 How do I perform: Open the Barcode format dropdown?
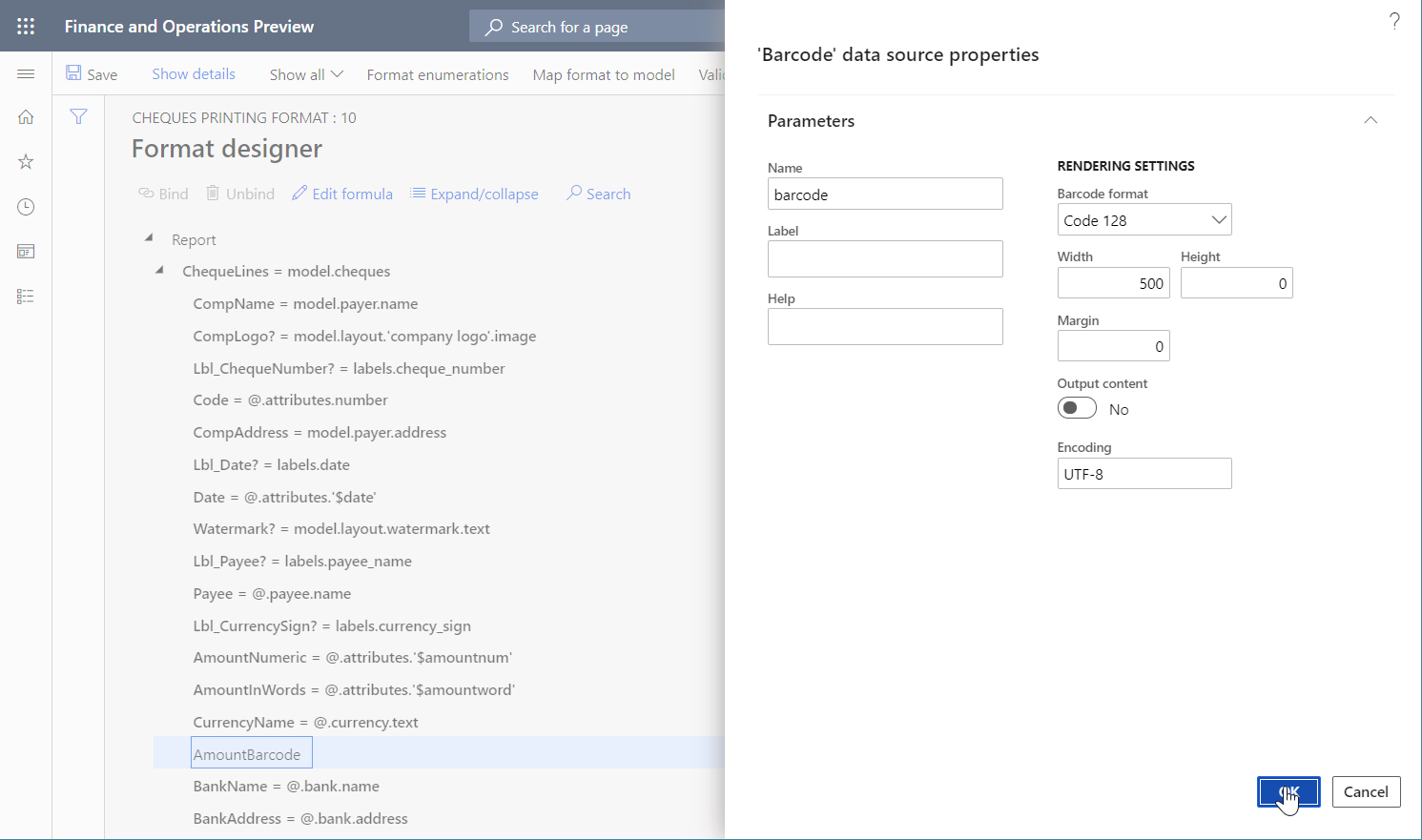(1144, 220)
